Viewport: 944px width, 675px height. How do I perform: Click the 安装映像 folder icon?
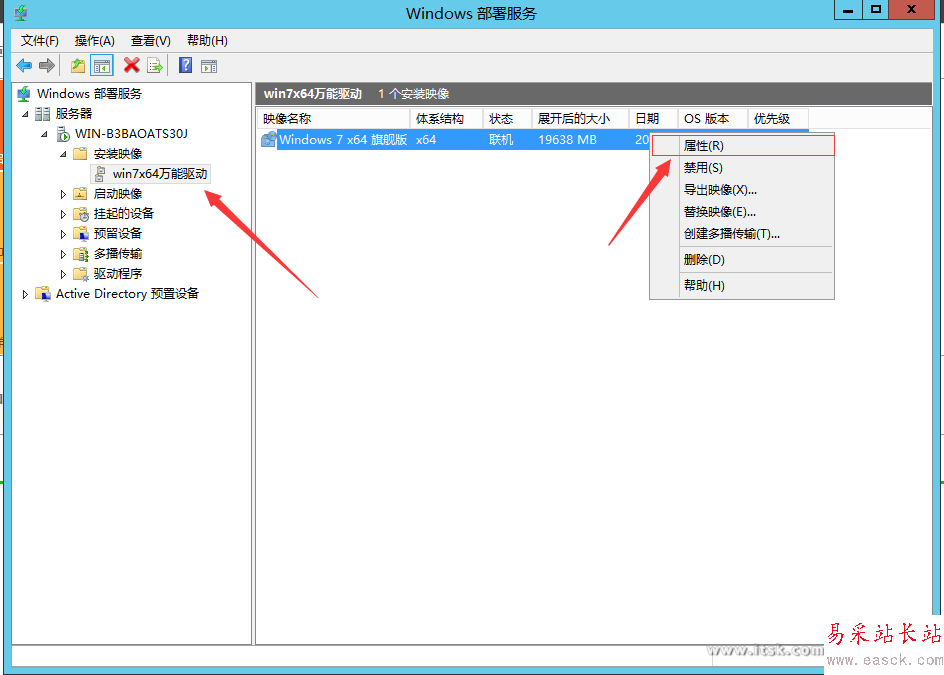click(x=80, y=154)
